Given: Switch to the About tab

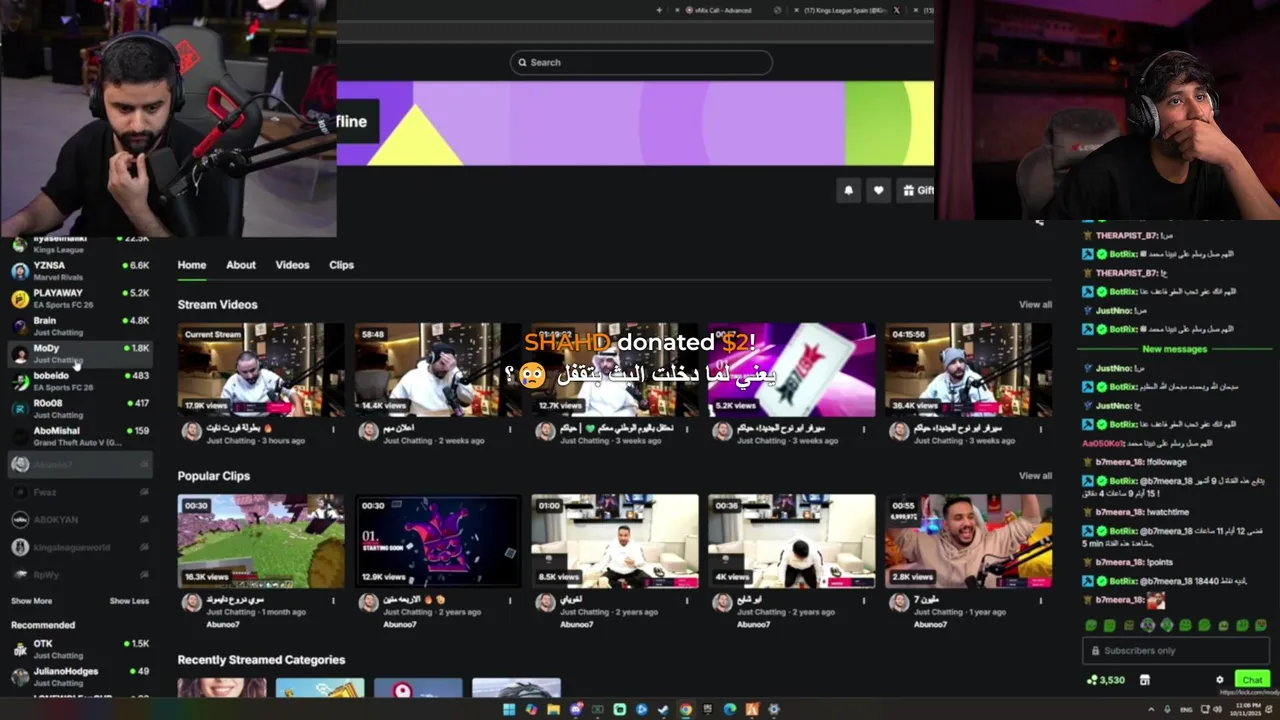Looking at the screenshot, I should tap(241, 265).
